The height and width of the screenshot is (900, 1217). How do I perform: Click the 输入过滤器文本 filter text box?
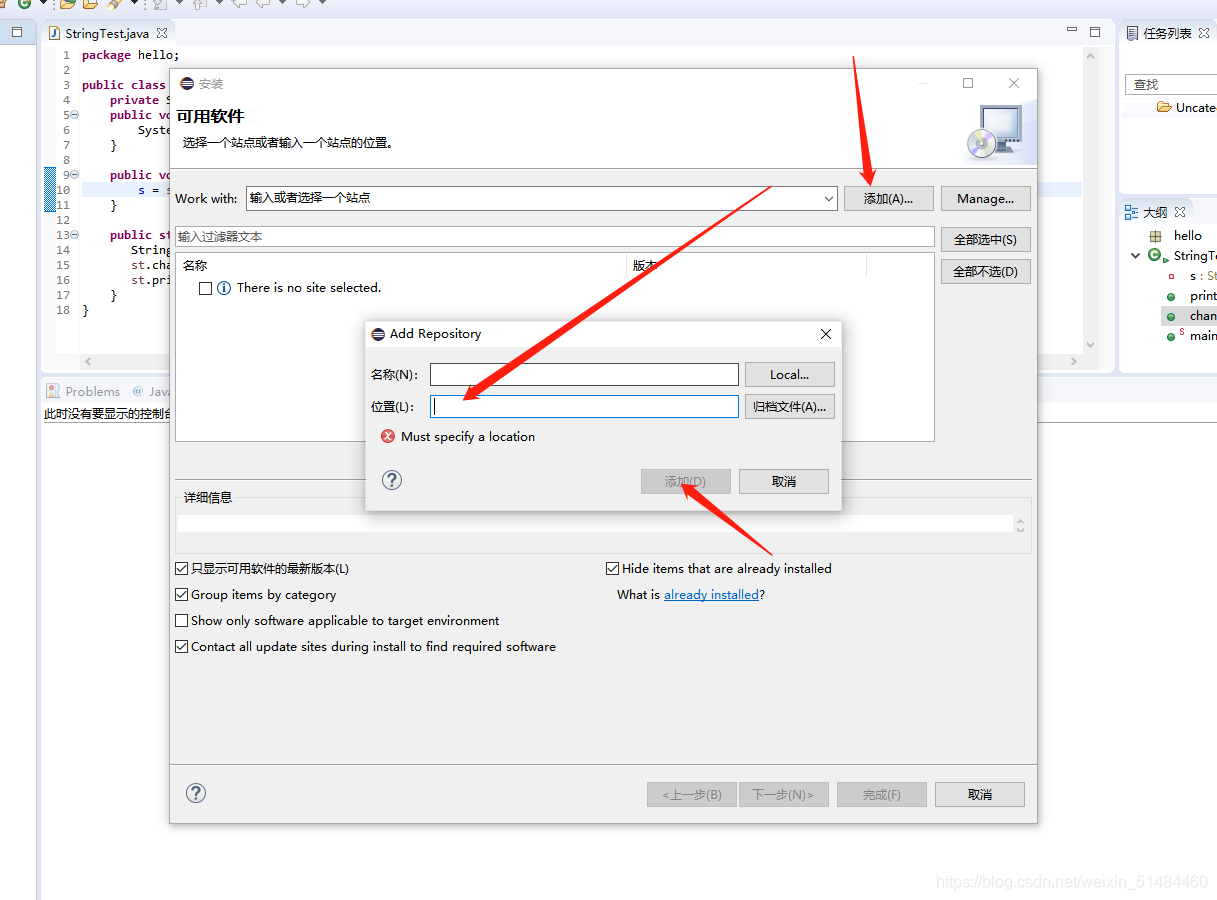(x=554, y=237)
